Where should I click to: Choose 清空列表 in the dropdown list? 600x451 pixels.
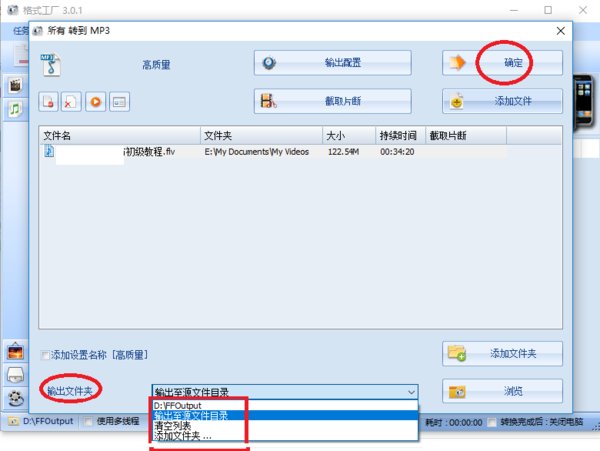coord(285,426)
